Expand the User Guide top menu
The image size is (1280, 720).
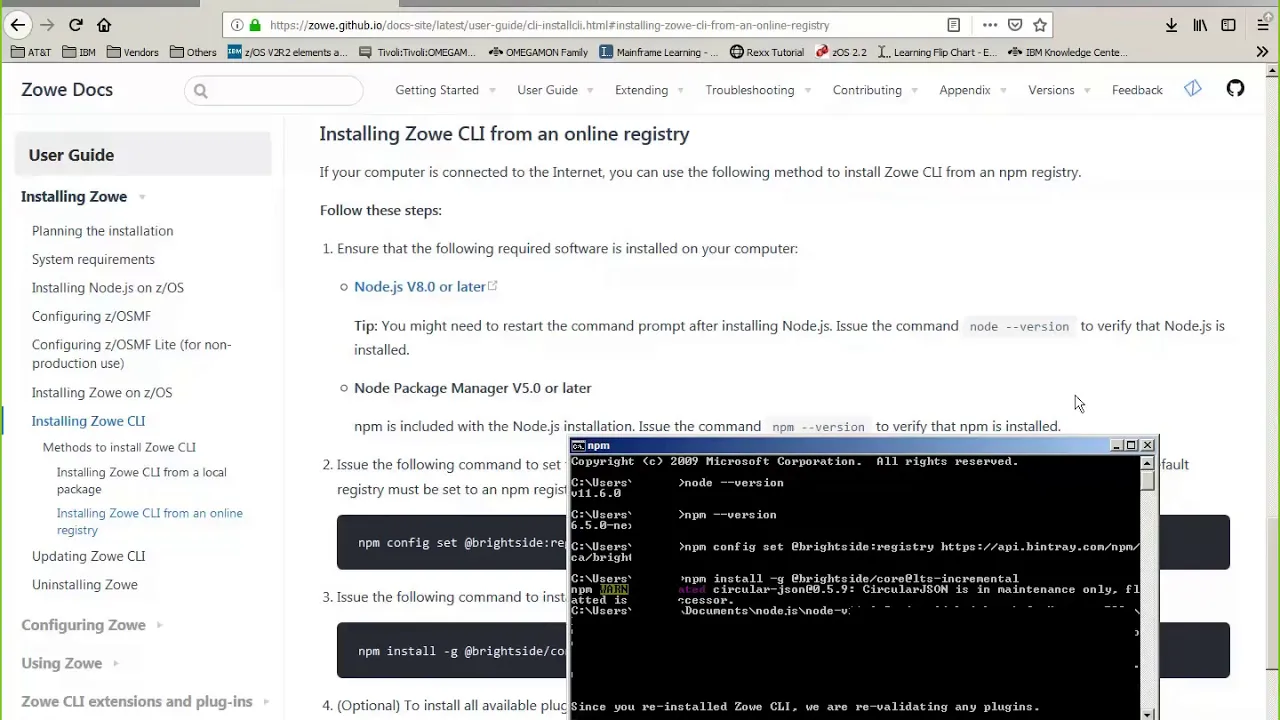click(555, 90)
